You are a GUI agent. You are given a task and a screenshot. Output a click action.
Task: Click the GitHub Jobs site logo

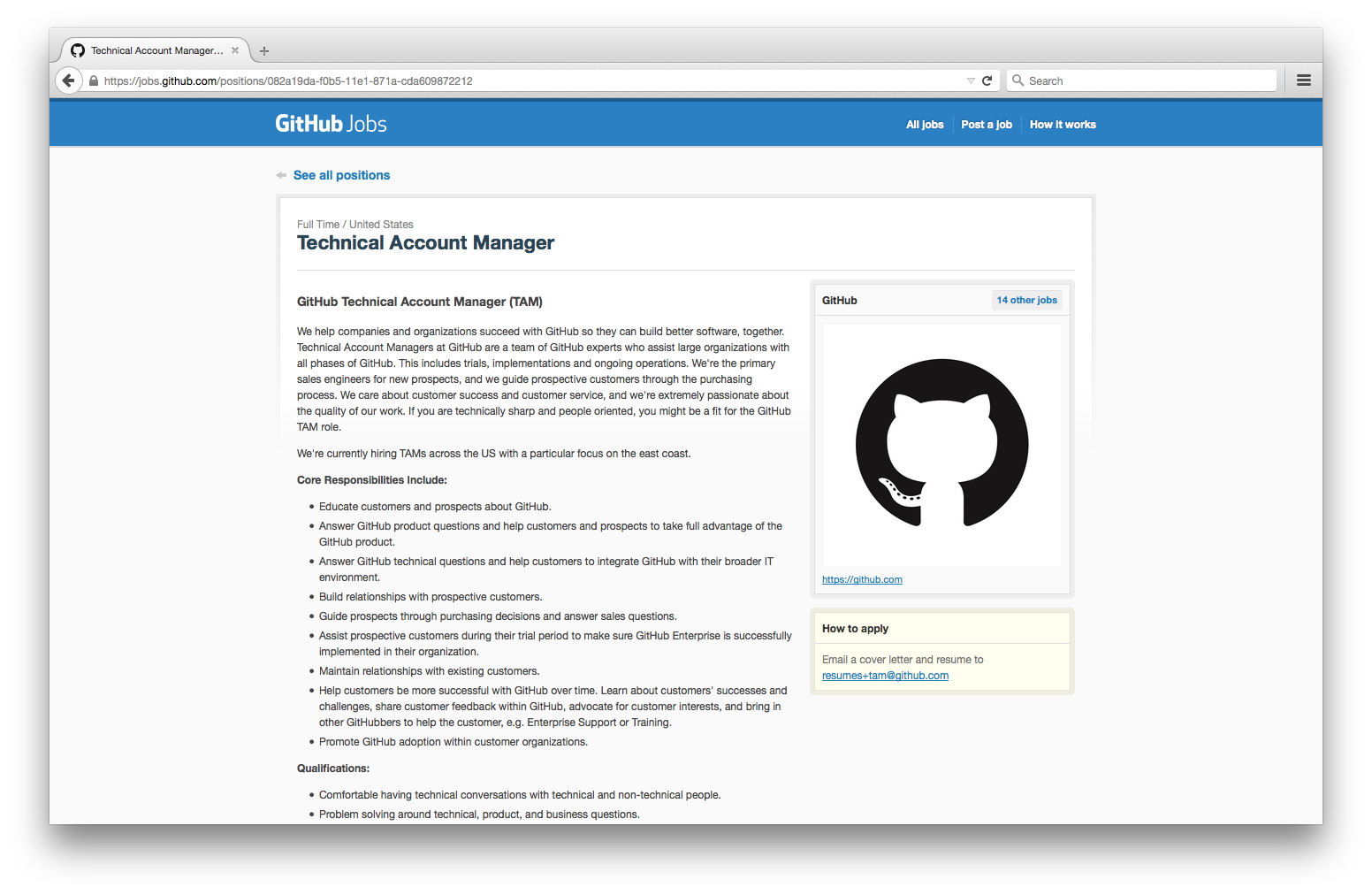pyautogui.click(x=331, y=124)
